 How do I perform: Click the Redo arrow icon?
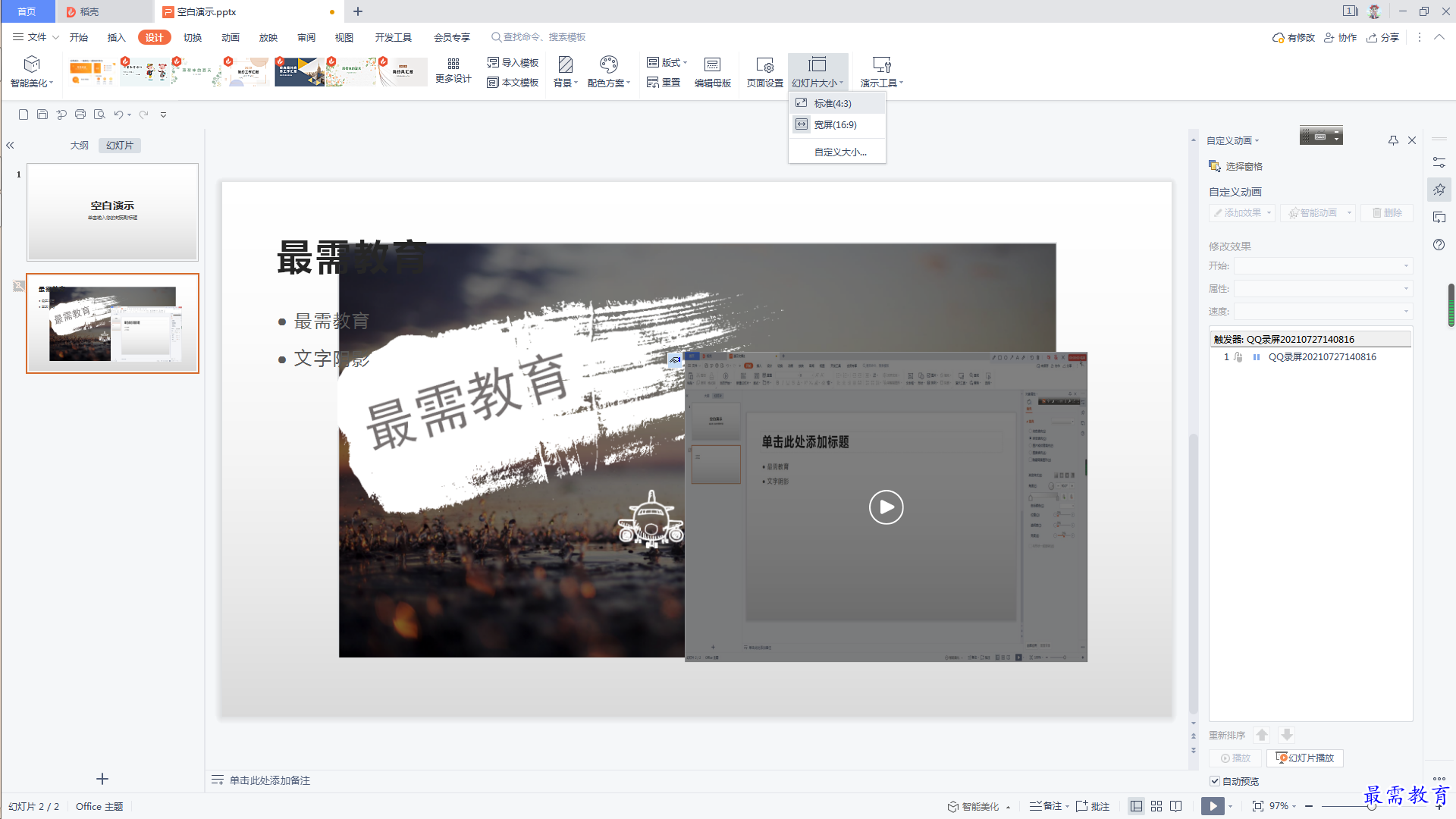[x=143, y=115]
